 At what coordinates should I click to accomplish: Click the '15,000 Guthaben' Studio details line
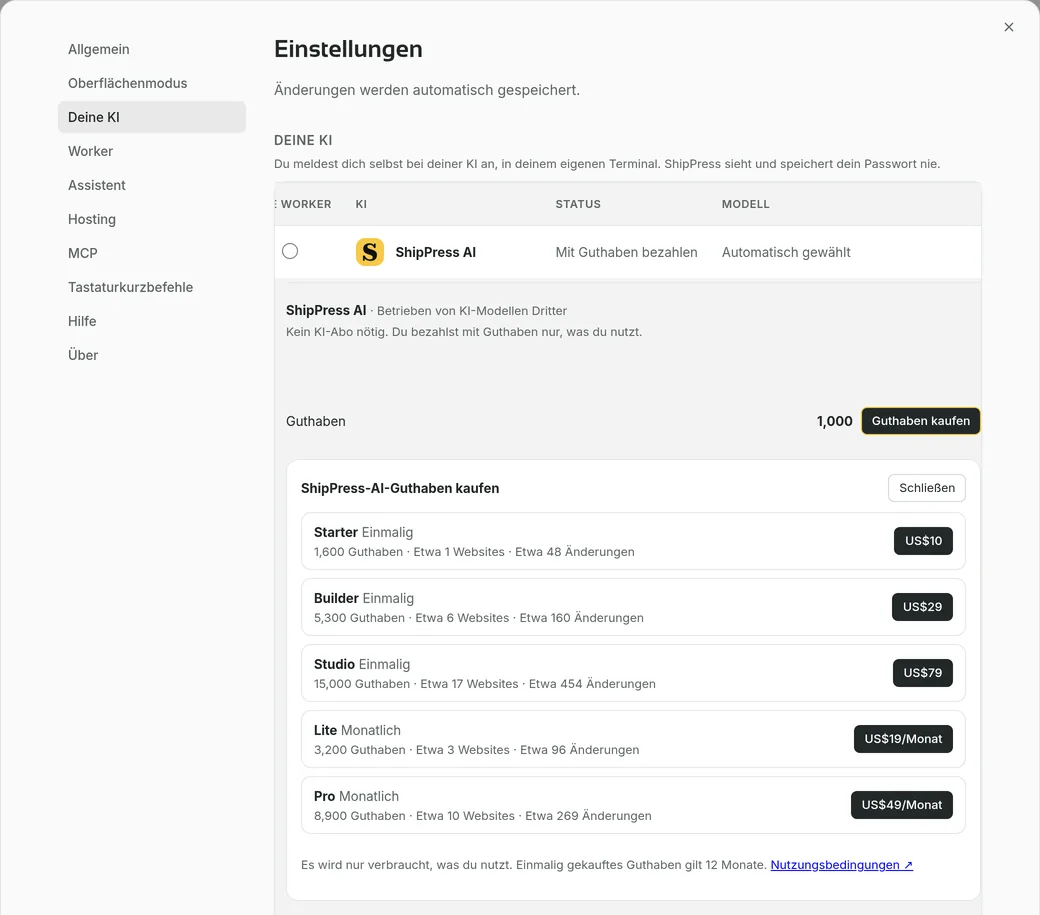pos(484,684)
